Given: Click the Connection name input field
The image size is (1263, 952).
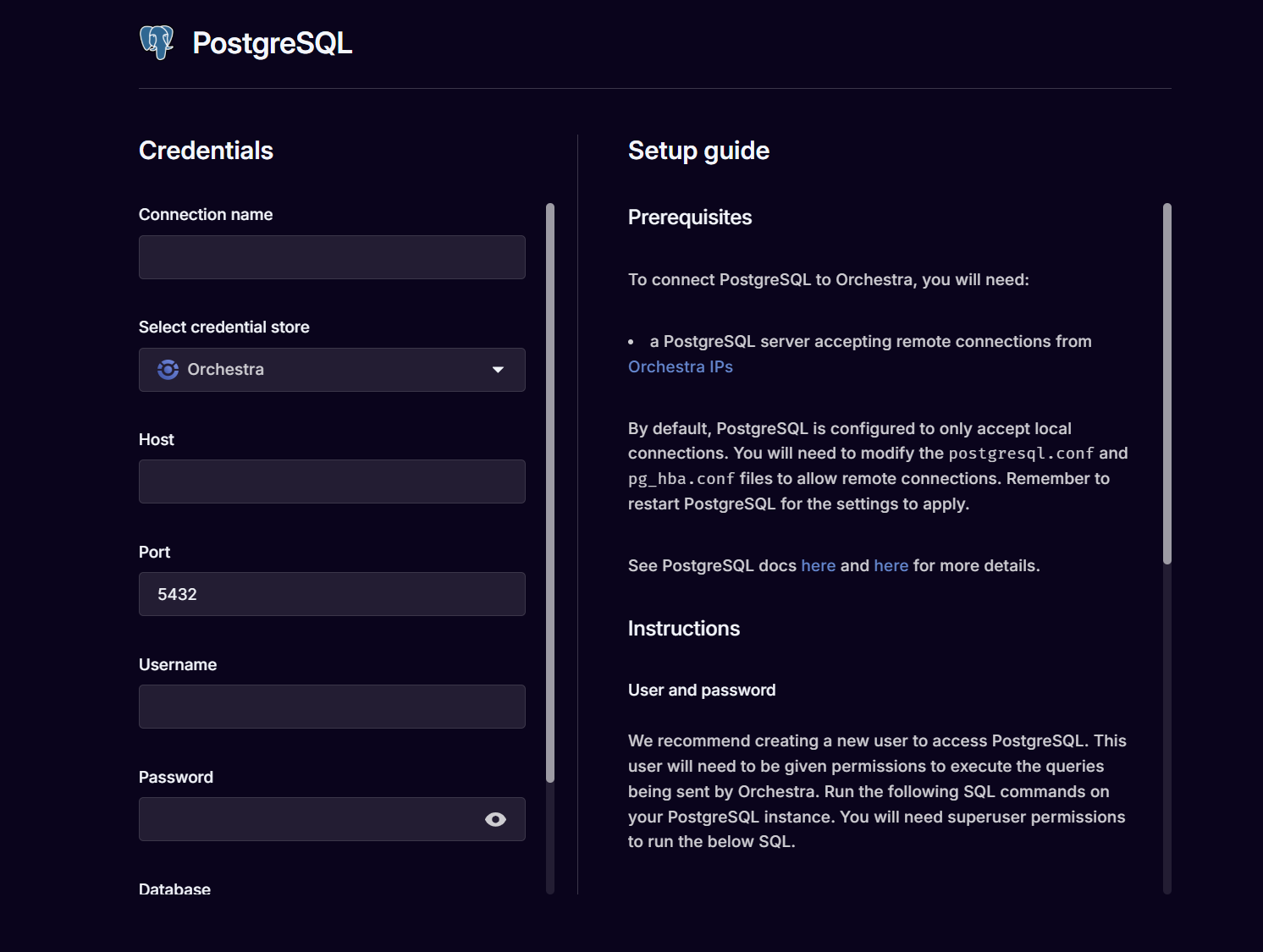Looking at the screenshot, I should click(x=332, y=257).
